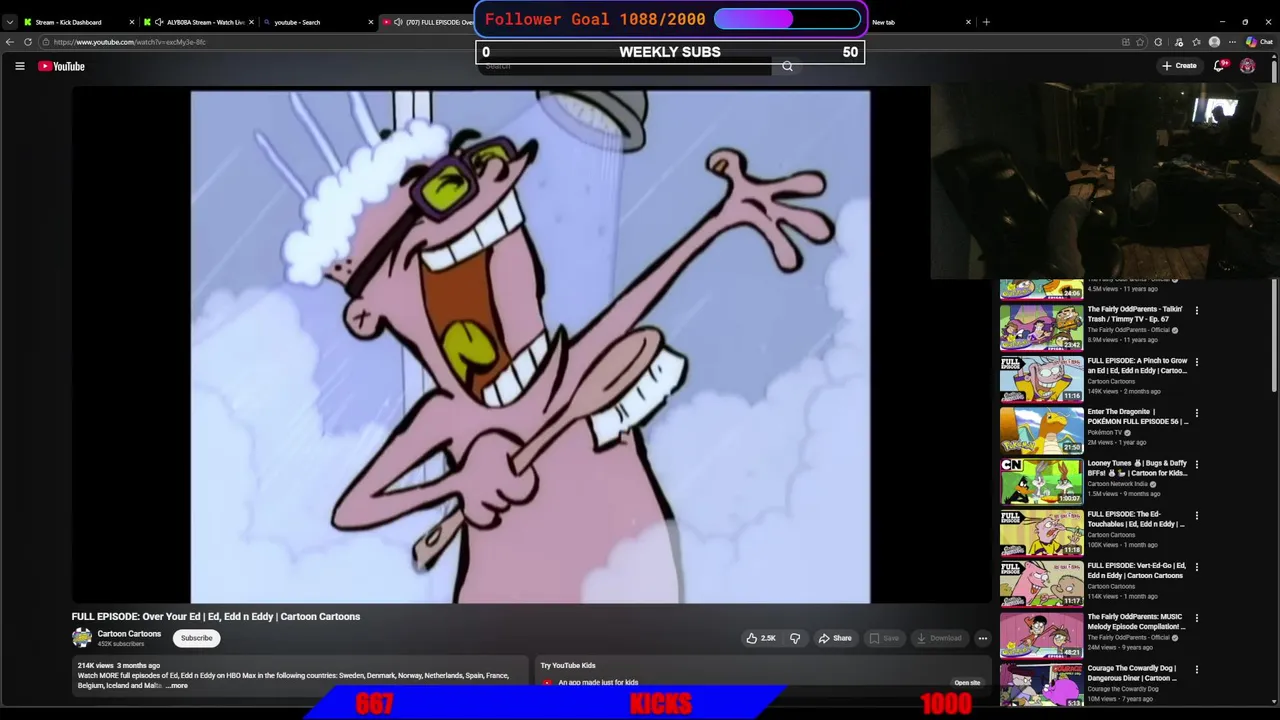The height and width of the screenshot is (720, 1280).
Task: Open options menu for Looney Tunes video
Action: coord(1196,465)
